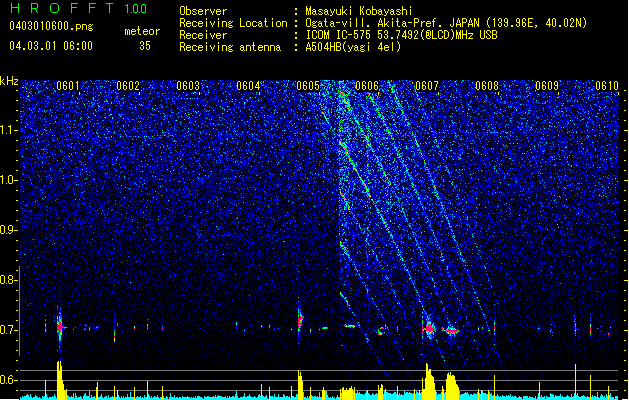Click the 0610 time marker
The width and height of the screenshot is (629, 400).
coord(607,86)
